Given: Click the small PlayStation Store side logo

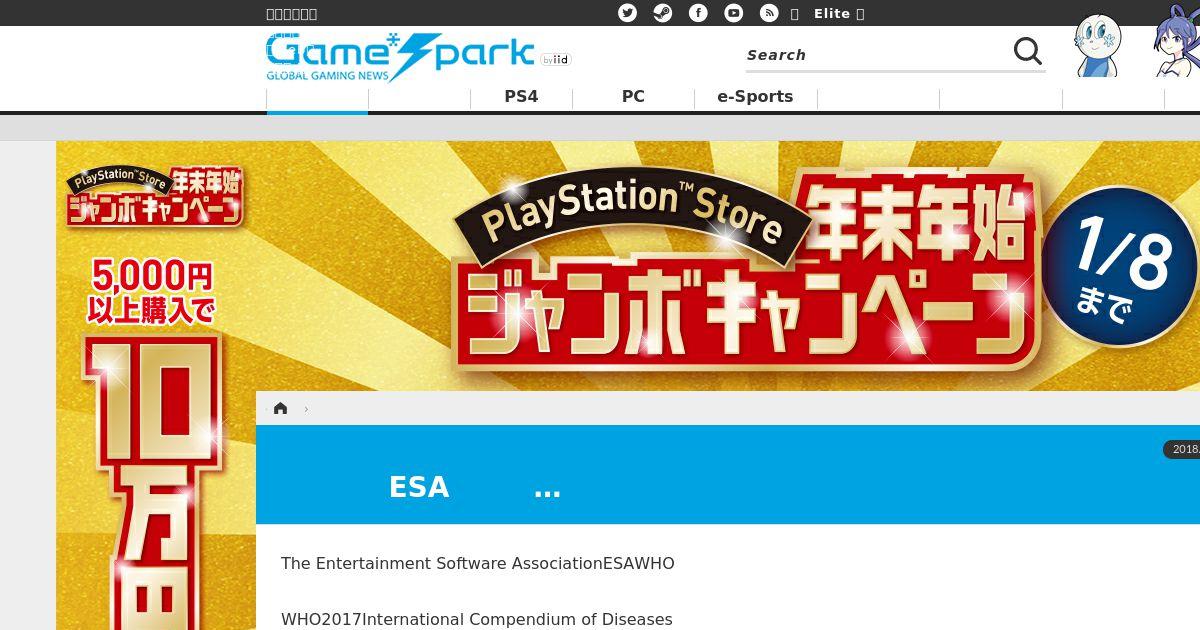Looking at the screenshot, I should 155,196.
